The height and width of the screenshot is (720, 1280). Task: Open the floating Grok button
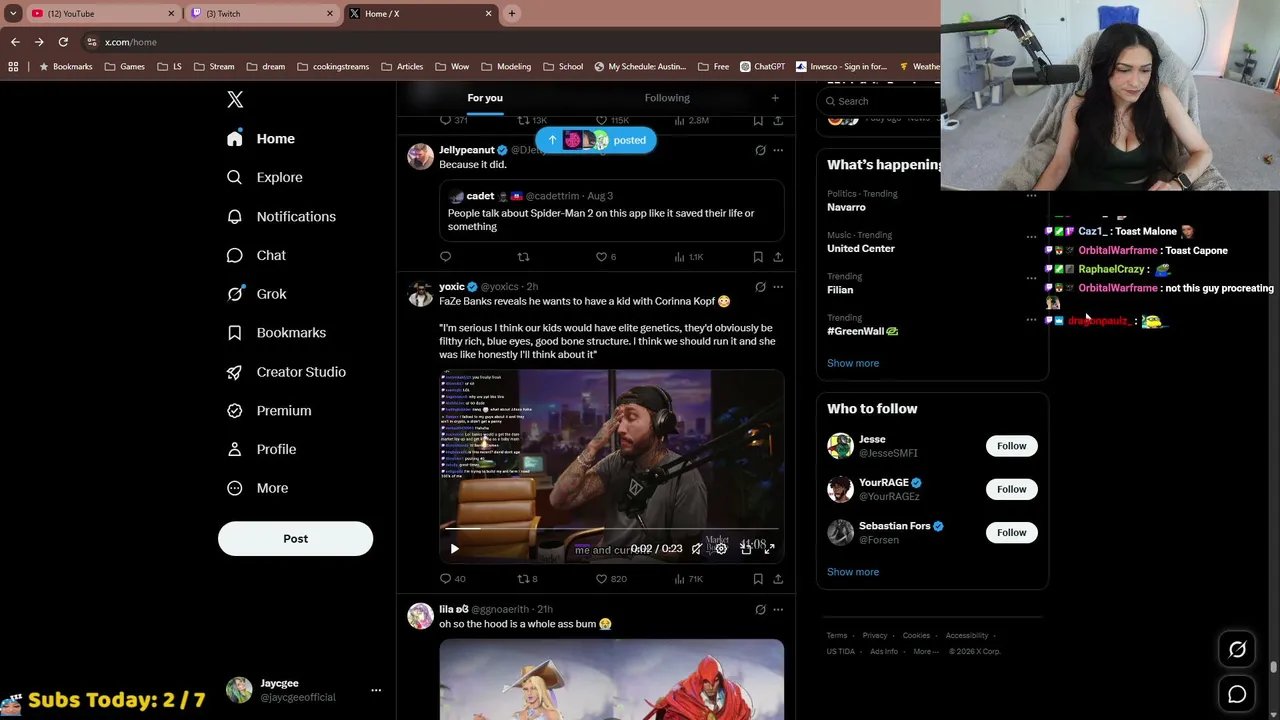[x=1237, y=650]
